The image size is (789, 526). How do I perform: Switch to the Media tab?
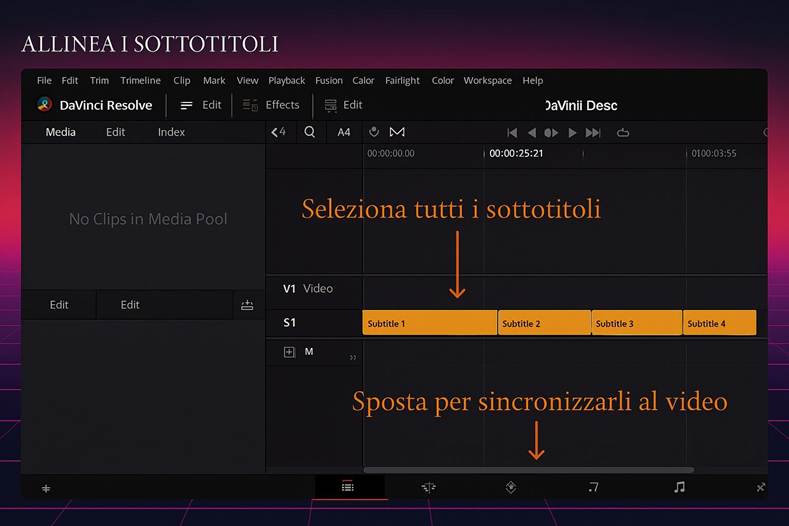click(60, 132)
